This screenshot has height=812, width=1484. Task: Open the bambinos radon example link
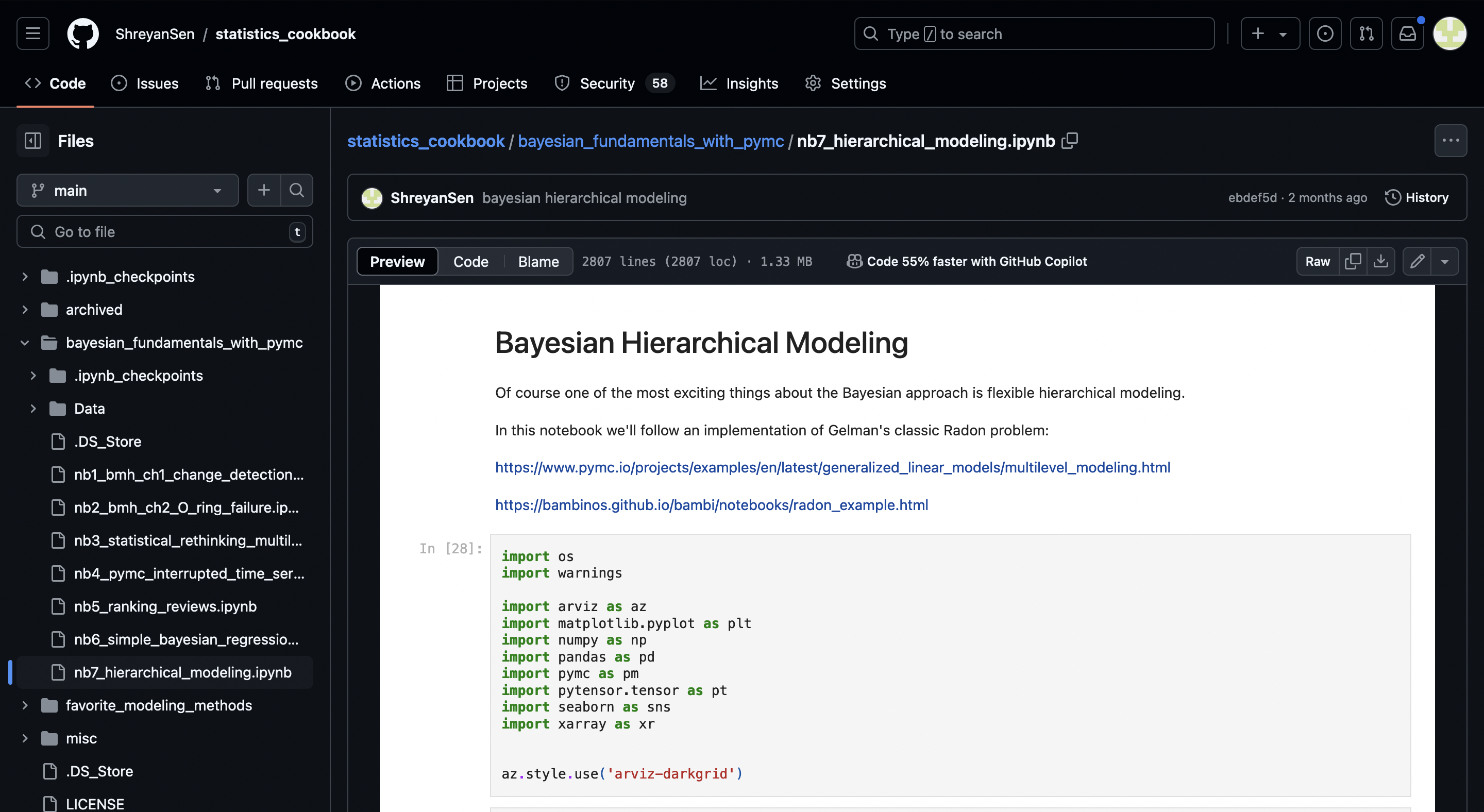(712, 504)
